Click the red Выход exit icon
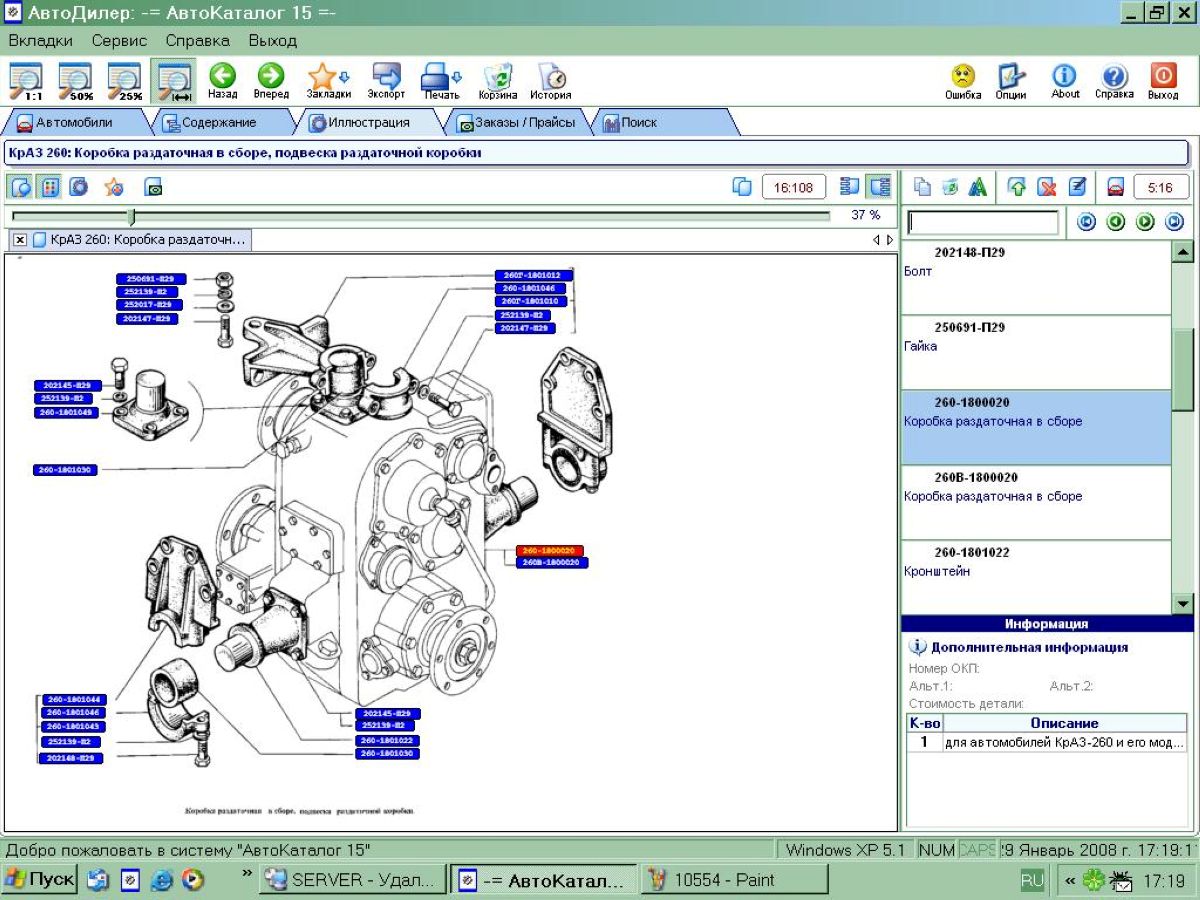This screenshot has width=1200, height=900. pyautogui.click(x=1163, y=81)
